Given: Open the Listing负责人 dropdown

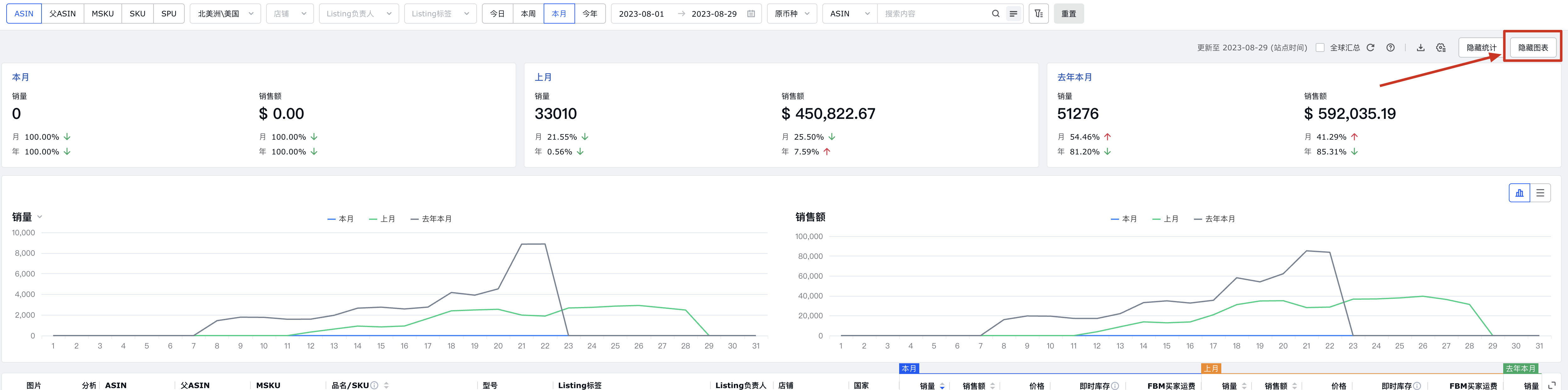Looking at the screenshot, I should (x=359, y=14).
